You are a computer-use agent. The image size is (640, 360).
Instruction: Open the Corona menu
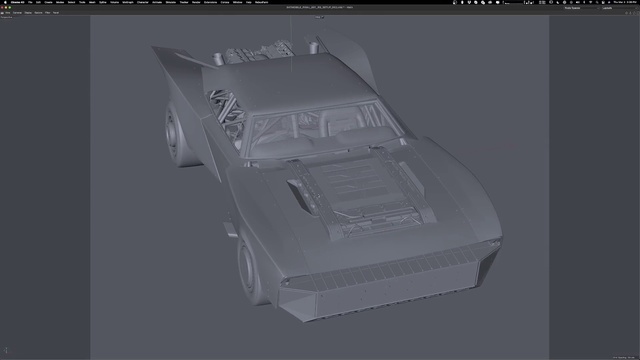[225, 2]
